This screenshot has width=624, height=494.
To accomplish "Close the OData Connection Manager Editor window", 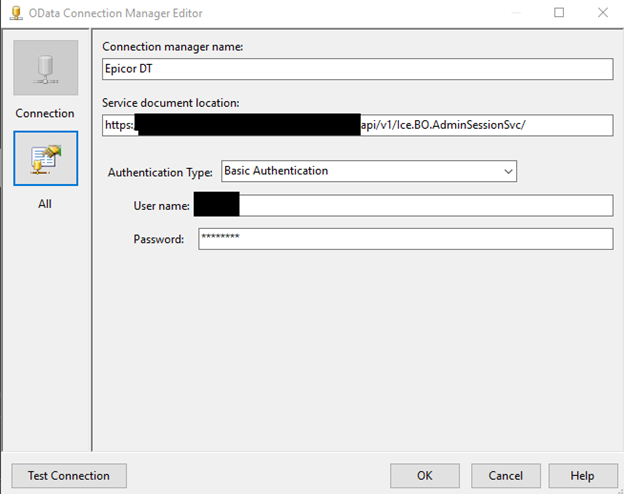I will tap(601, 13).
